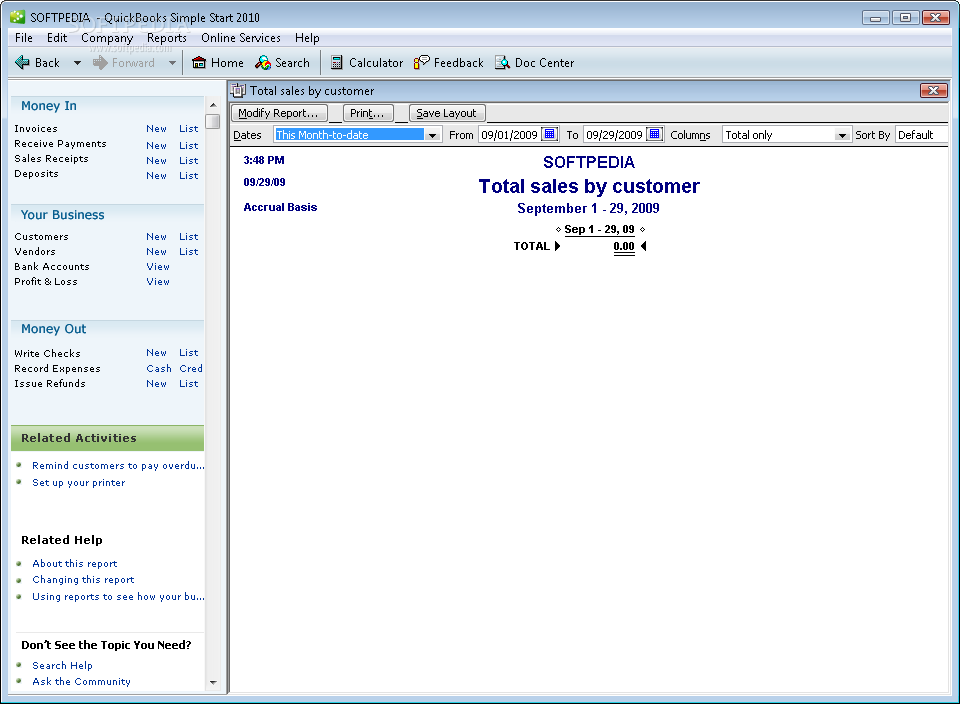Close the Total sales by customer report
The width and height of the screenshot is (960, 704).
933,91
